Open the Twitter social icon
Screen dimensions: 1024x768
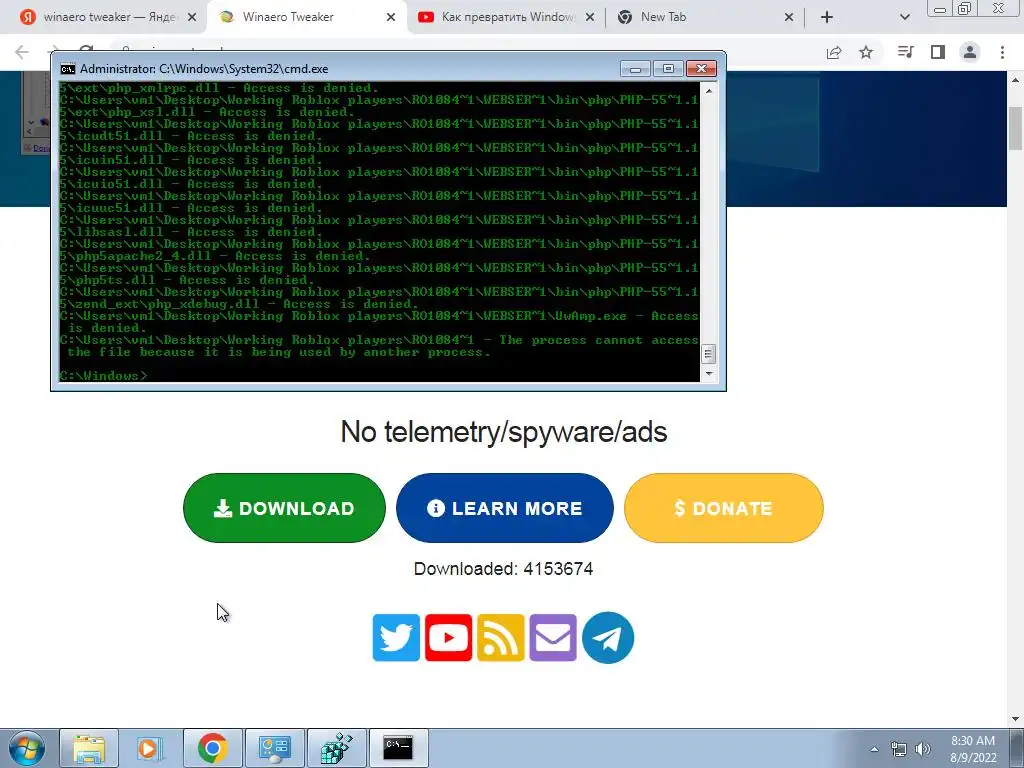pyautogui.click(x=396, y=637)
